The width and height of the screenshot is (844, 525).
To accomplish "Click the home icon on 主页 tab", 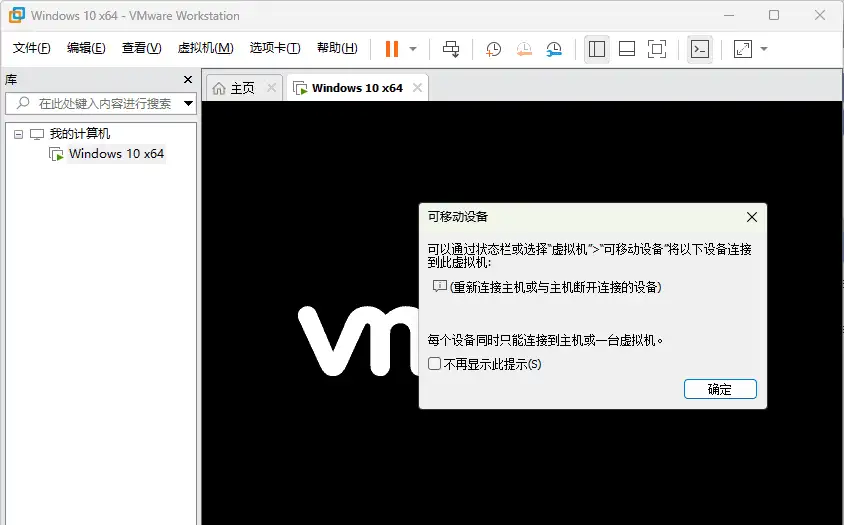I will click(219, 88).
